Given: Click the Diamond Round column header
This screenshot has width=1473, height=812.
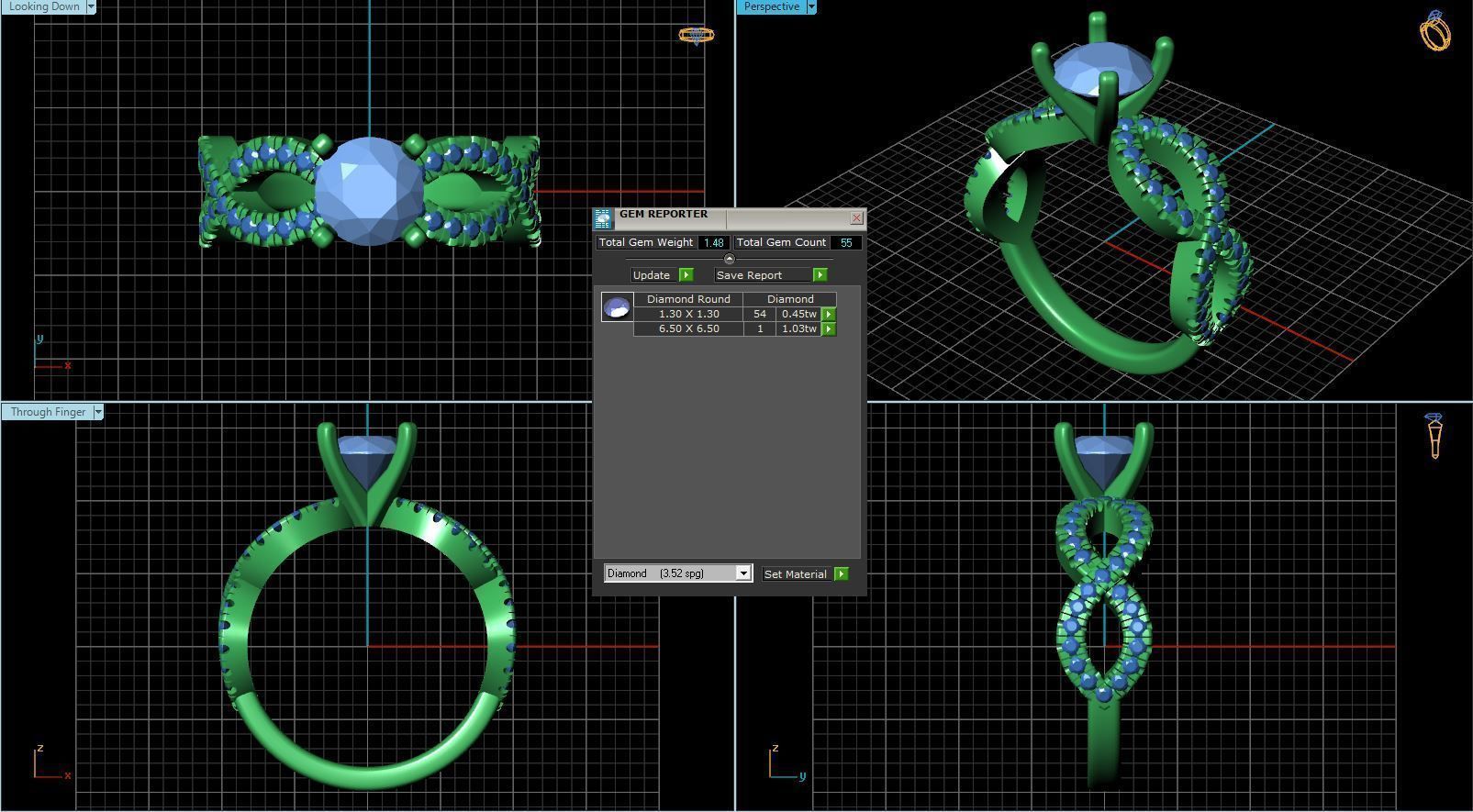Looking at the screenshot, I should pyautogui.click(x=688, y=299).
